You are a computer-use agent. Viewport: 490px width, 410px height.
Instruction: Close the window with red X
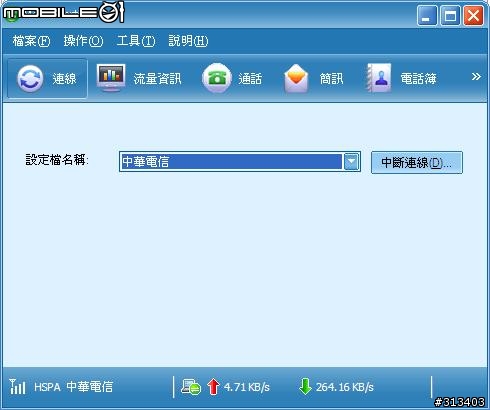point(473,15)
